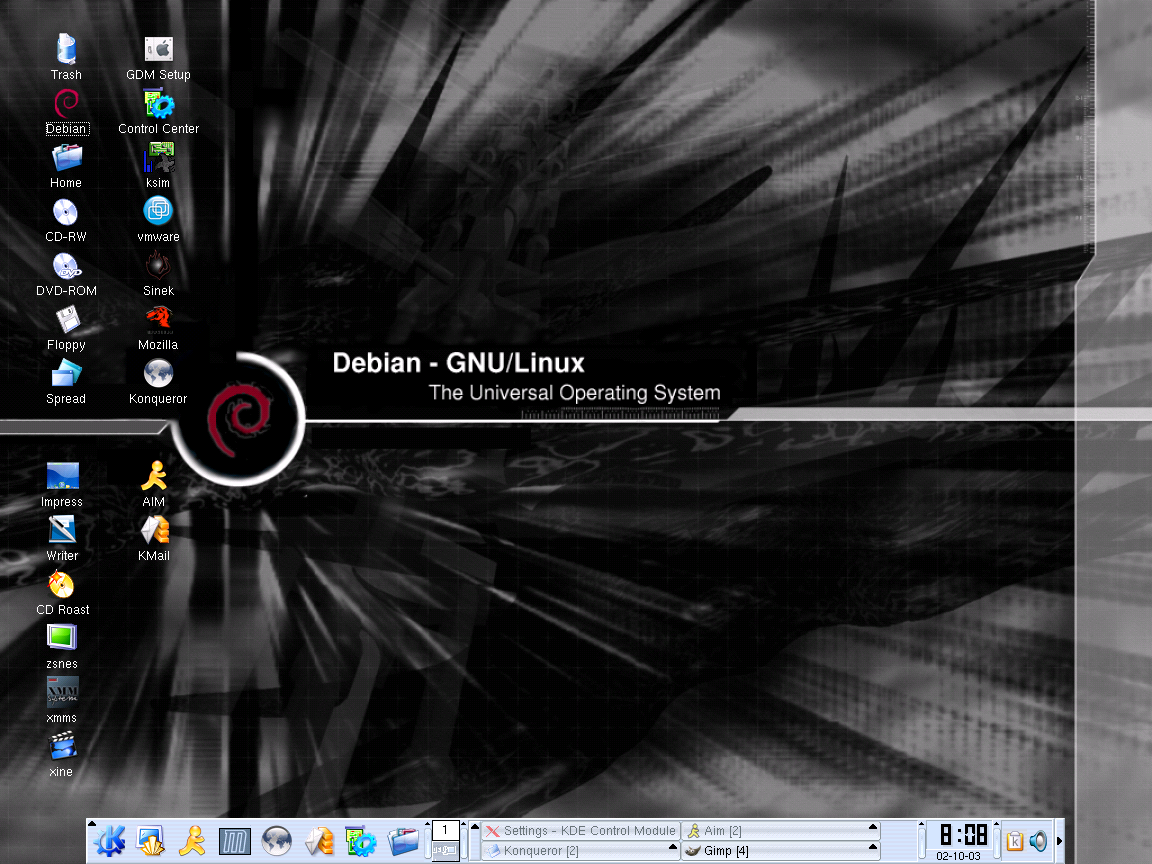Screen dimensions: 1152x864
Task: Activate Settings - KDE Control Module taskbar entry
Action: [580, 831]
